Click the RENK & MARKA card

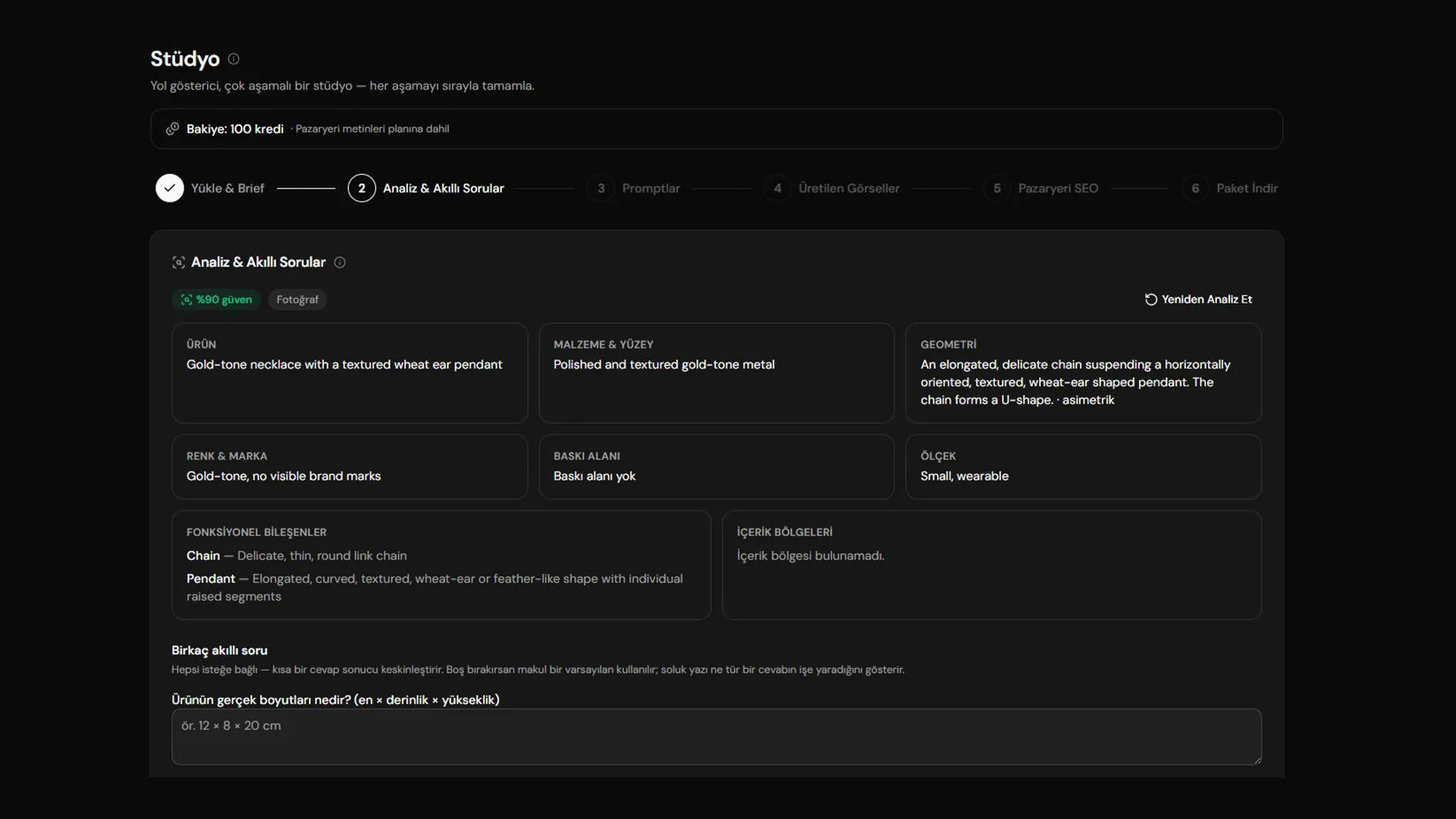[350, 467]
